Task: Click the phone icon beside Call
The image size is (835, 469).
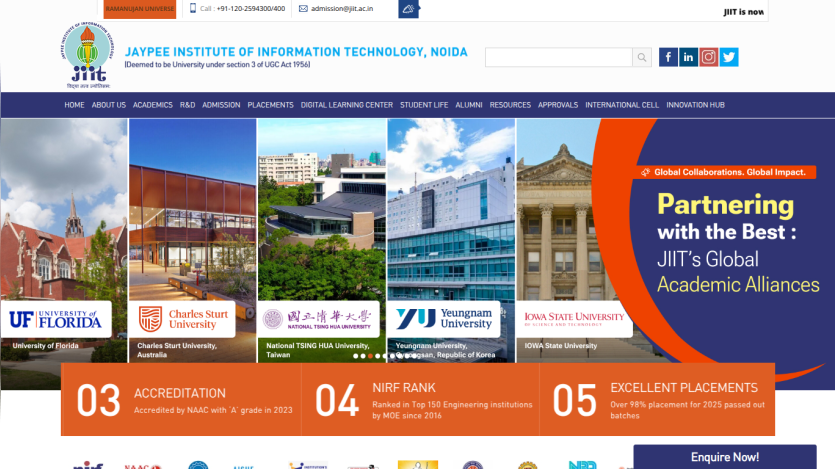Action: [193, 8]
